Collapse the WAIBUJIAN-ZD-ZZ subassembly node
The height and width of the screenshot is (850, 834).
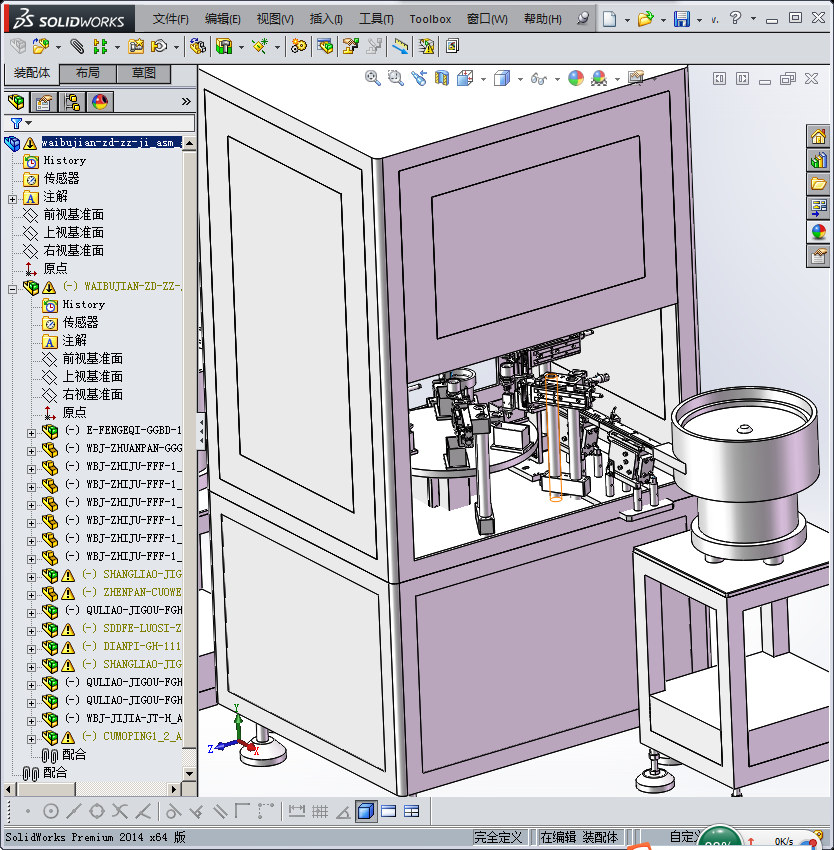click(x=12, y=287)
